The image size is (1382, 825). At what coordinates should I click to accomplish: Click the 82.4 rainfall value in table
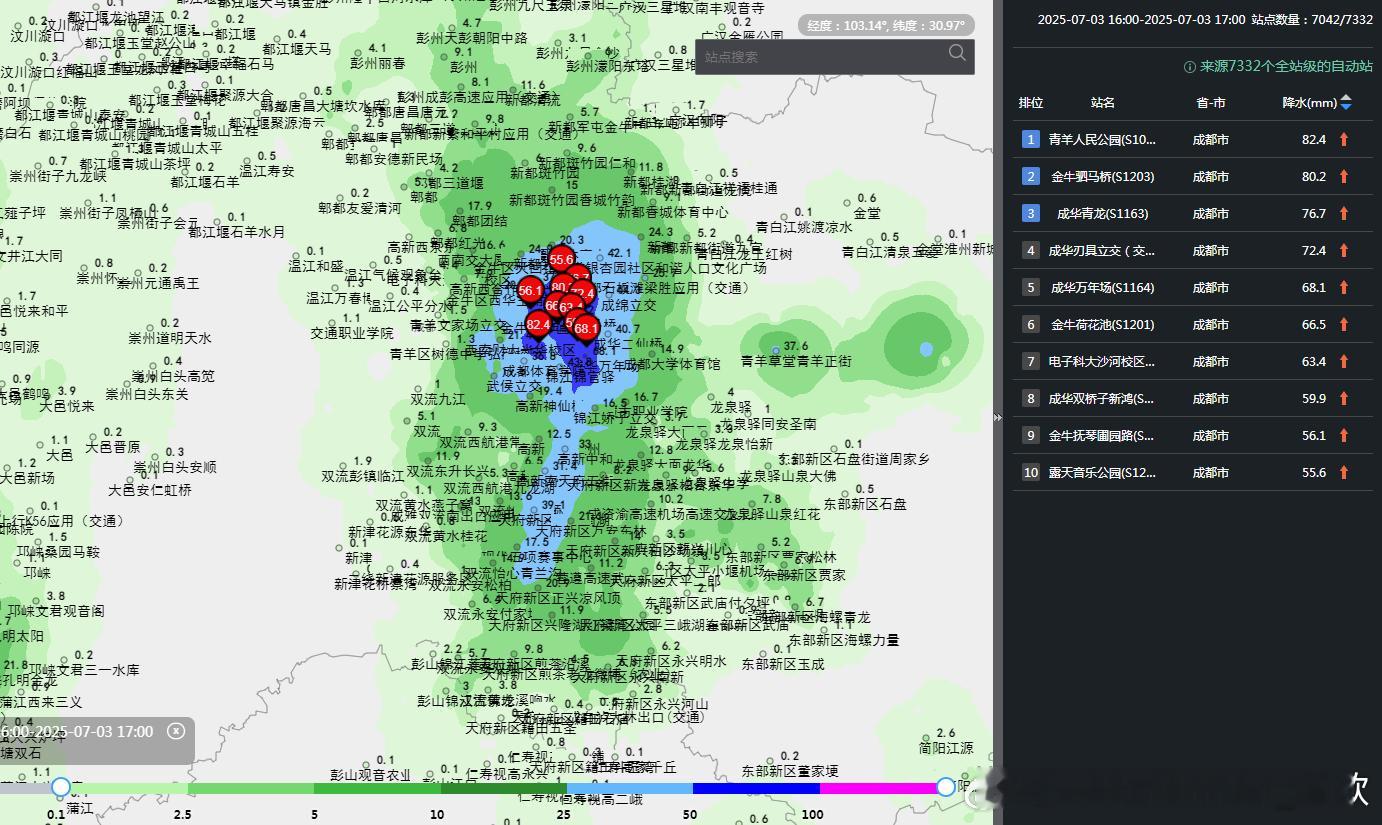[1314, 140]
